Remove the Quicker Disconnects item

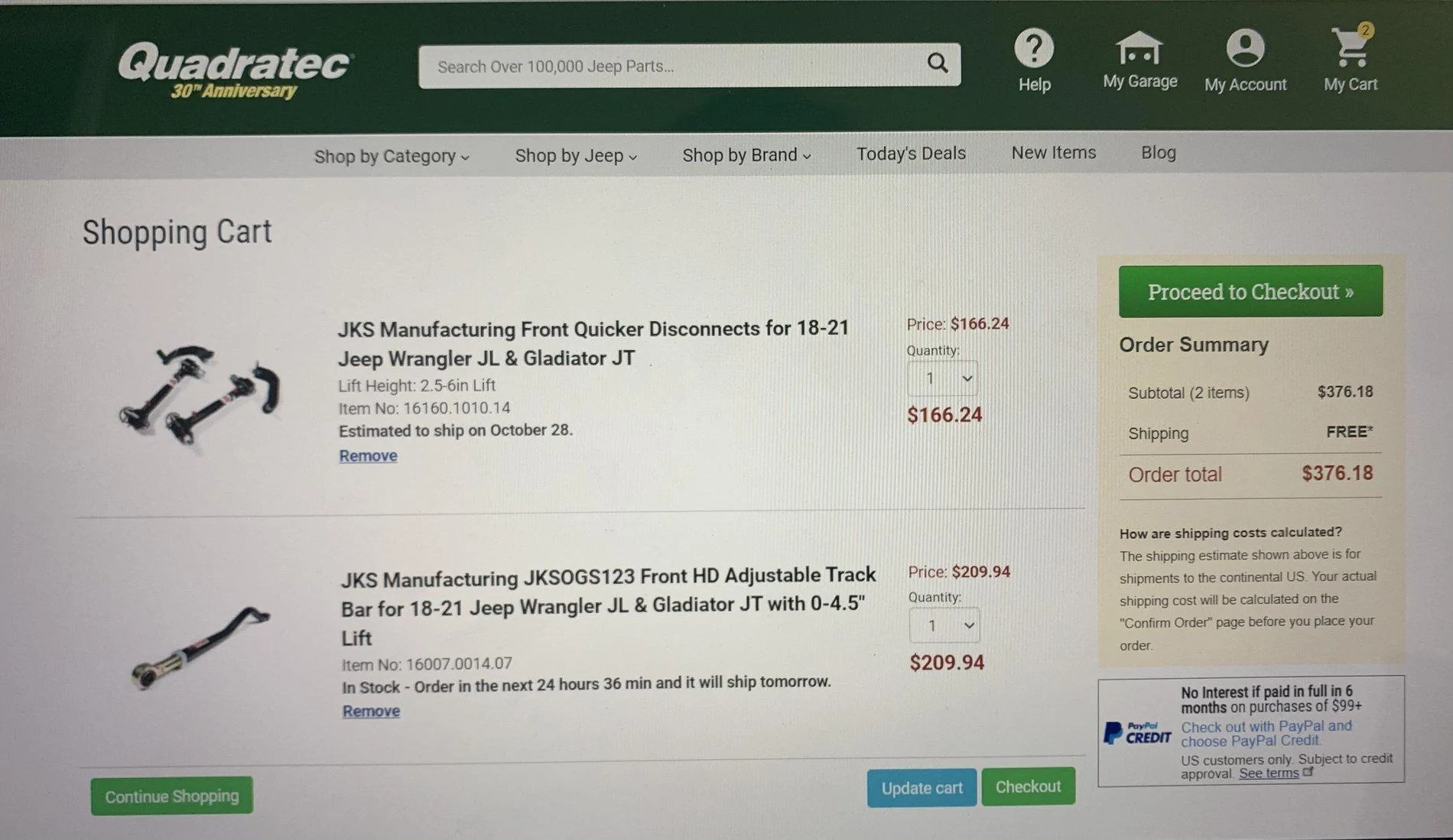coord(368,456)
